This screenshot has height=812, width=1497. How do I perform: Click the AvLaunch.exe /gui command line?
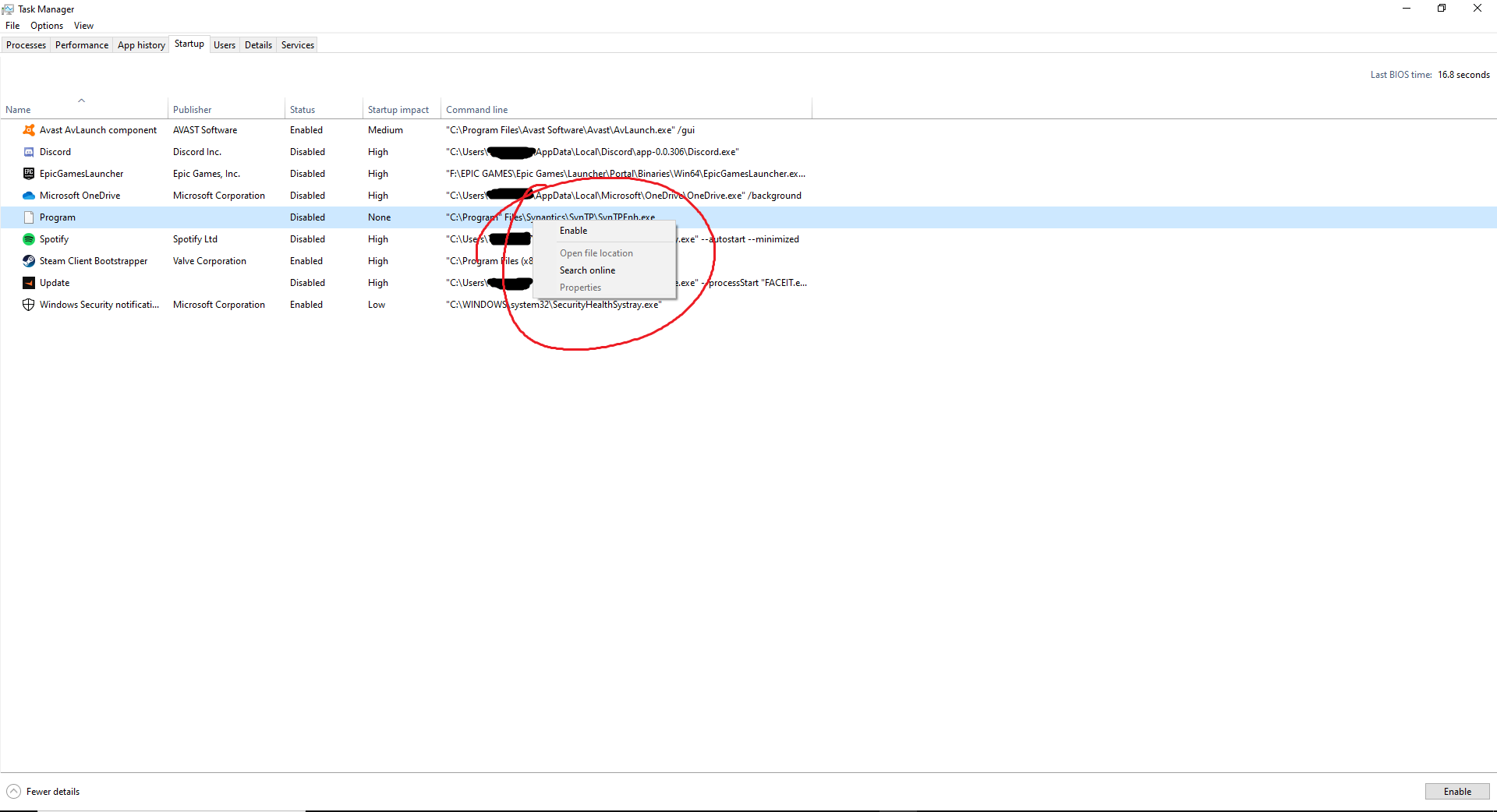[570, 130]
